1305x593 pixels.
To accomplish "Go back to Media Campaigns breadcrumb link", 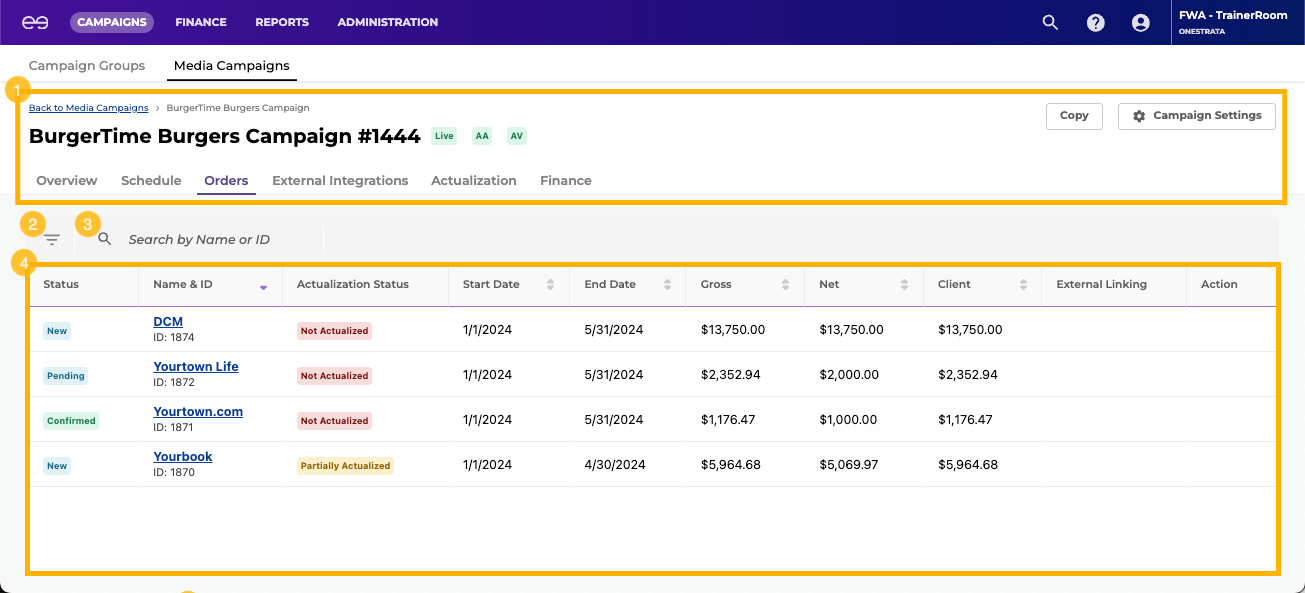I will pos(88,108).
